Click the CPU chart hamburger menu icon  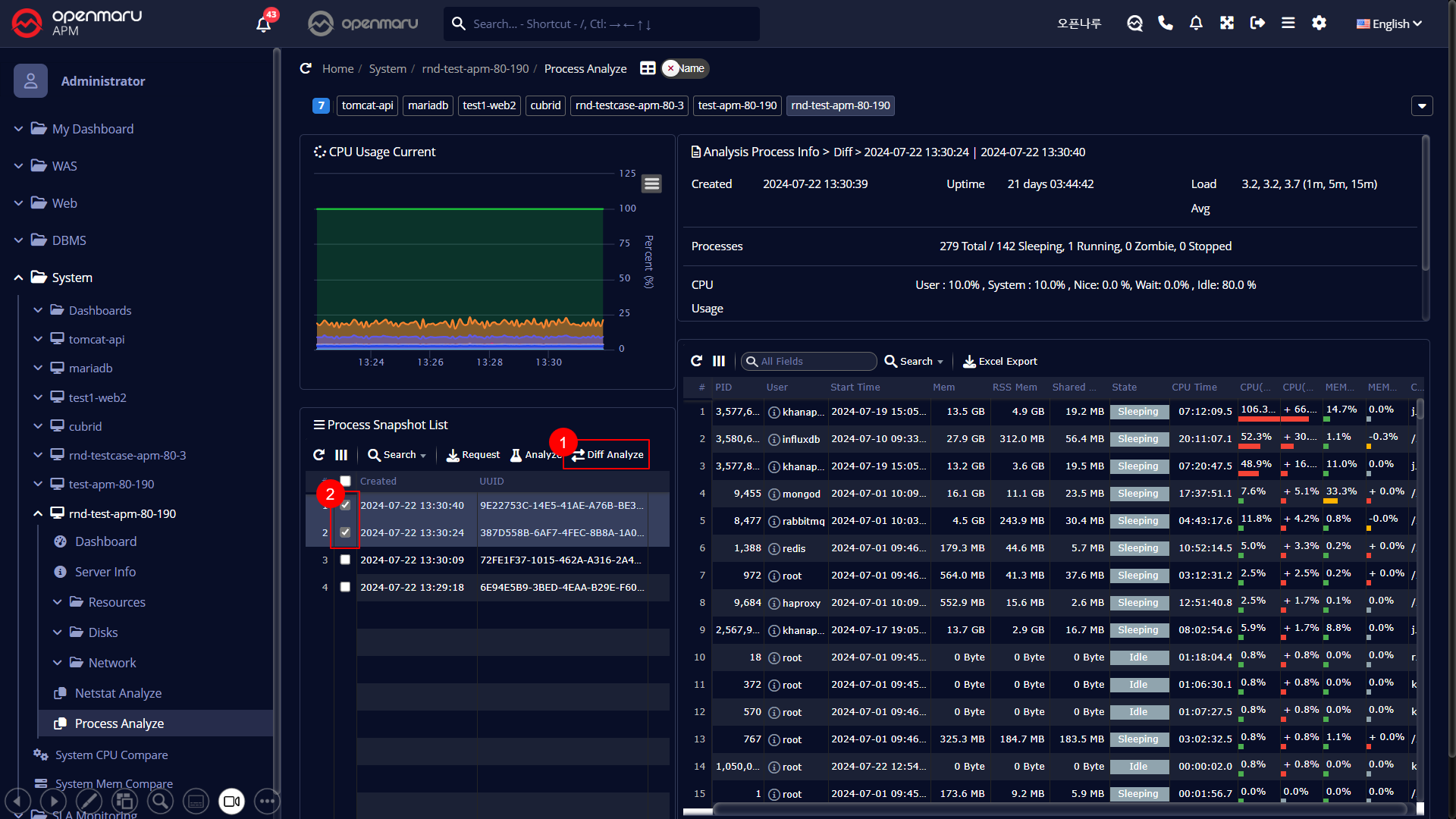point(651,184)
